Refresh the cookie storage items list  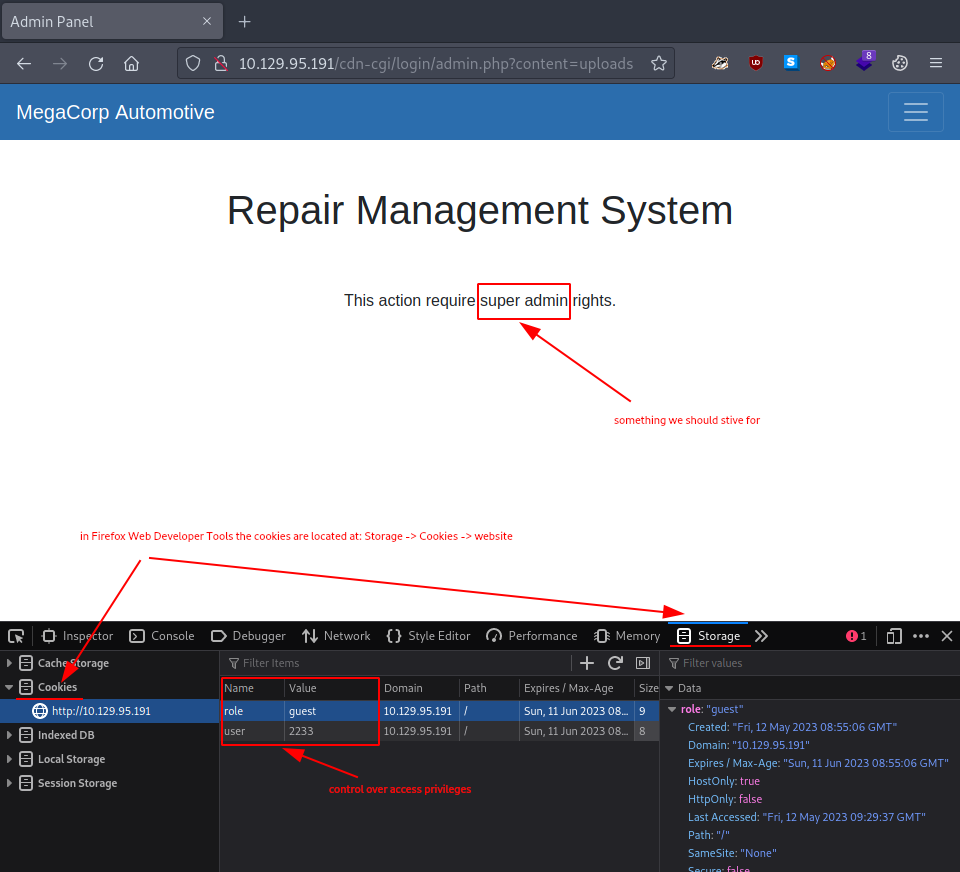615,663
